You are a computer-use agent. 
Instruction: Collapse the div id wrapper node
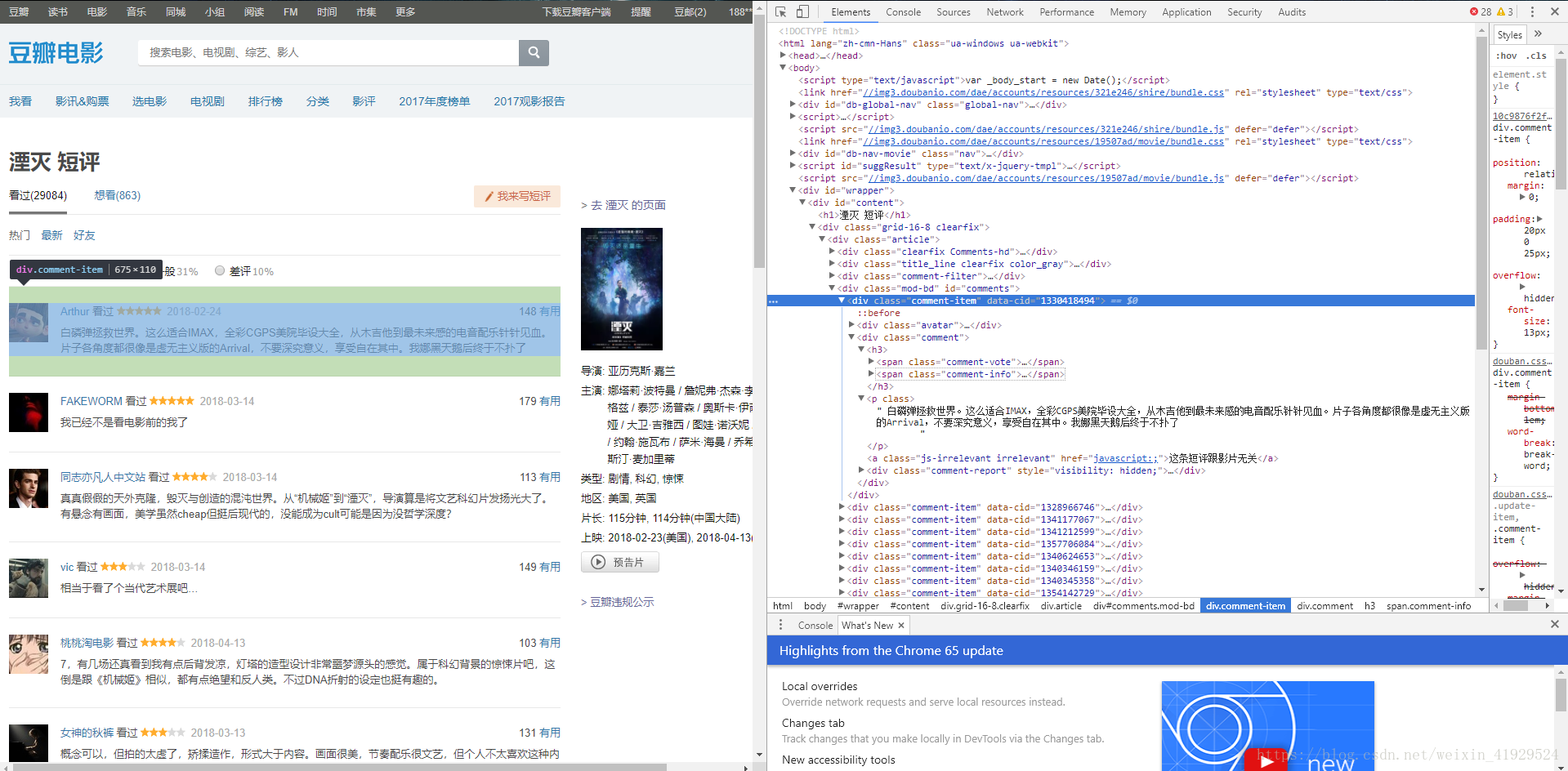click(x=793, y=190)
